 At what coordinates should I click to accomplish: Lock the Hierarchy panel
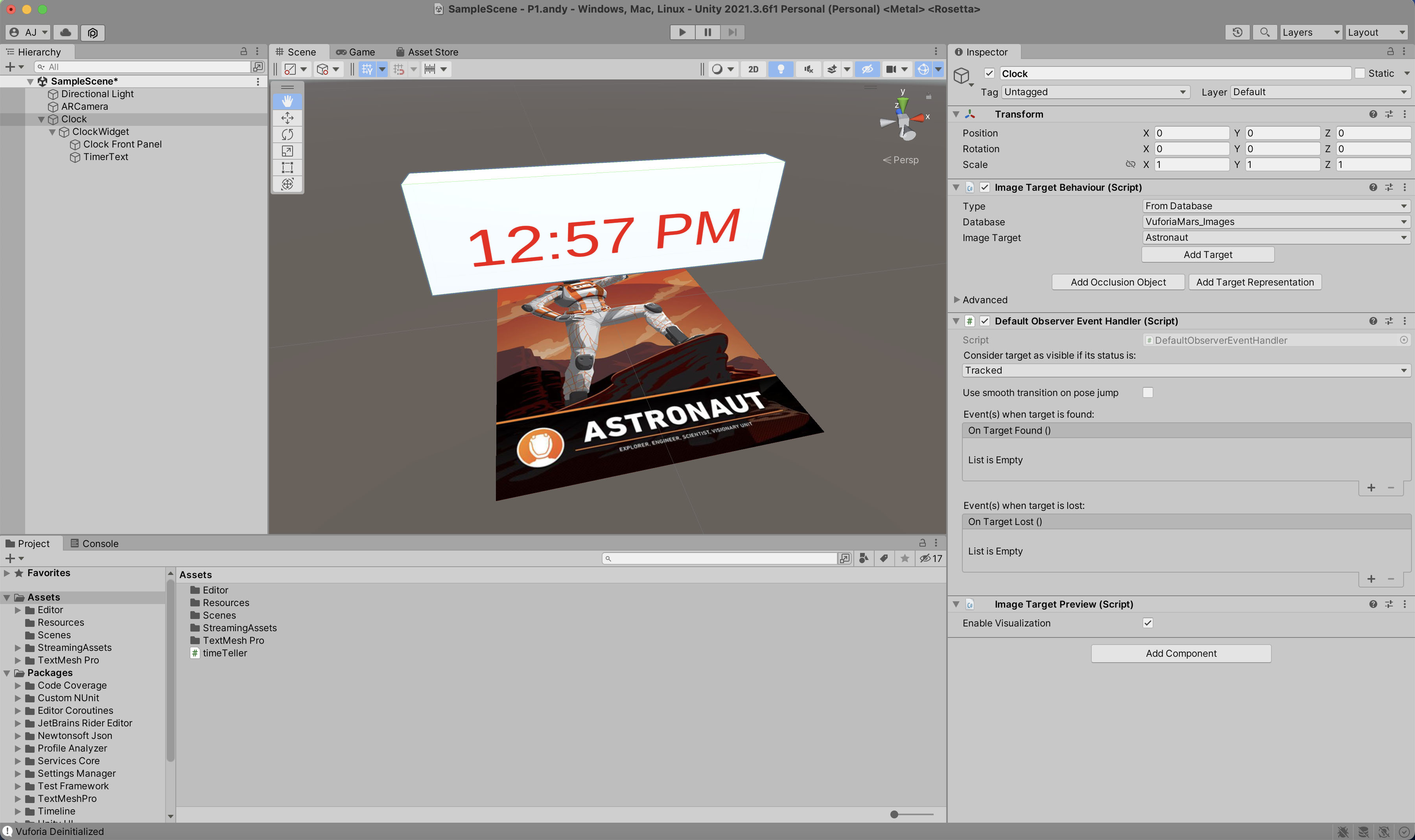click(243, 52)
